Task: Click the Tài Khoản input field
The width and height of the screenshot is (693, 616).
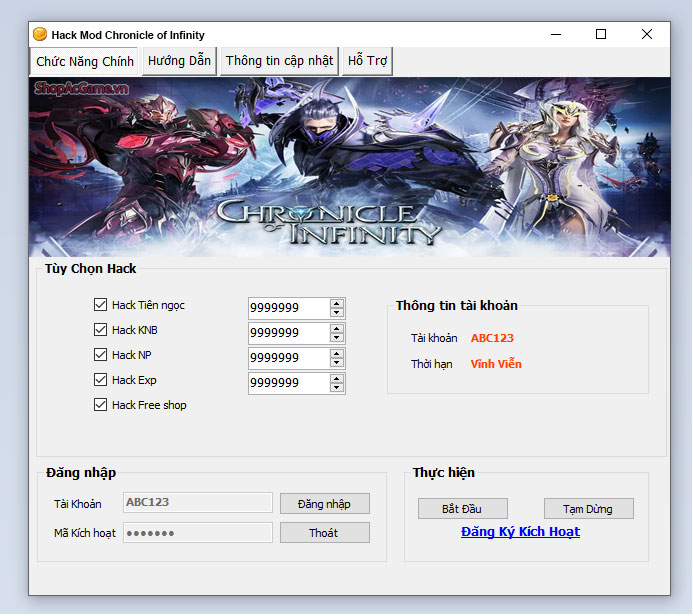Action: (198, 502)
